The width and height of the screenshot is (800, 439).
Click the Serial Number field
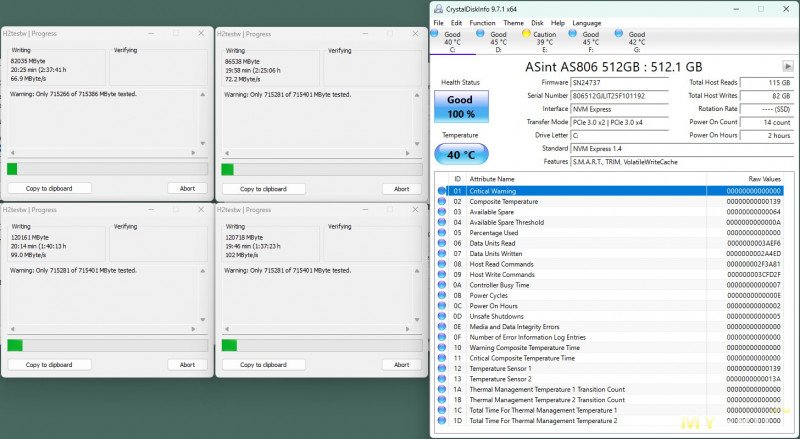(619, 95)
